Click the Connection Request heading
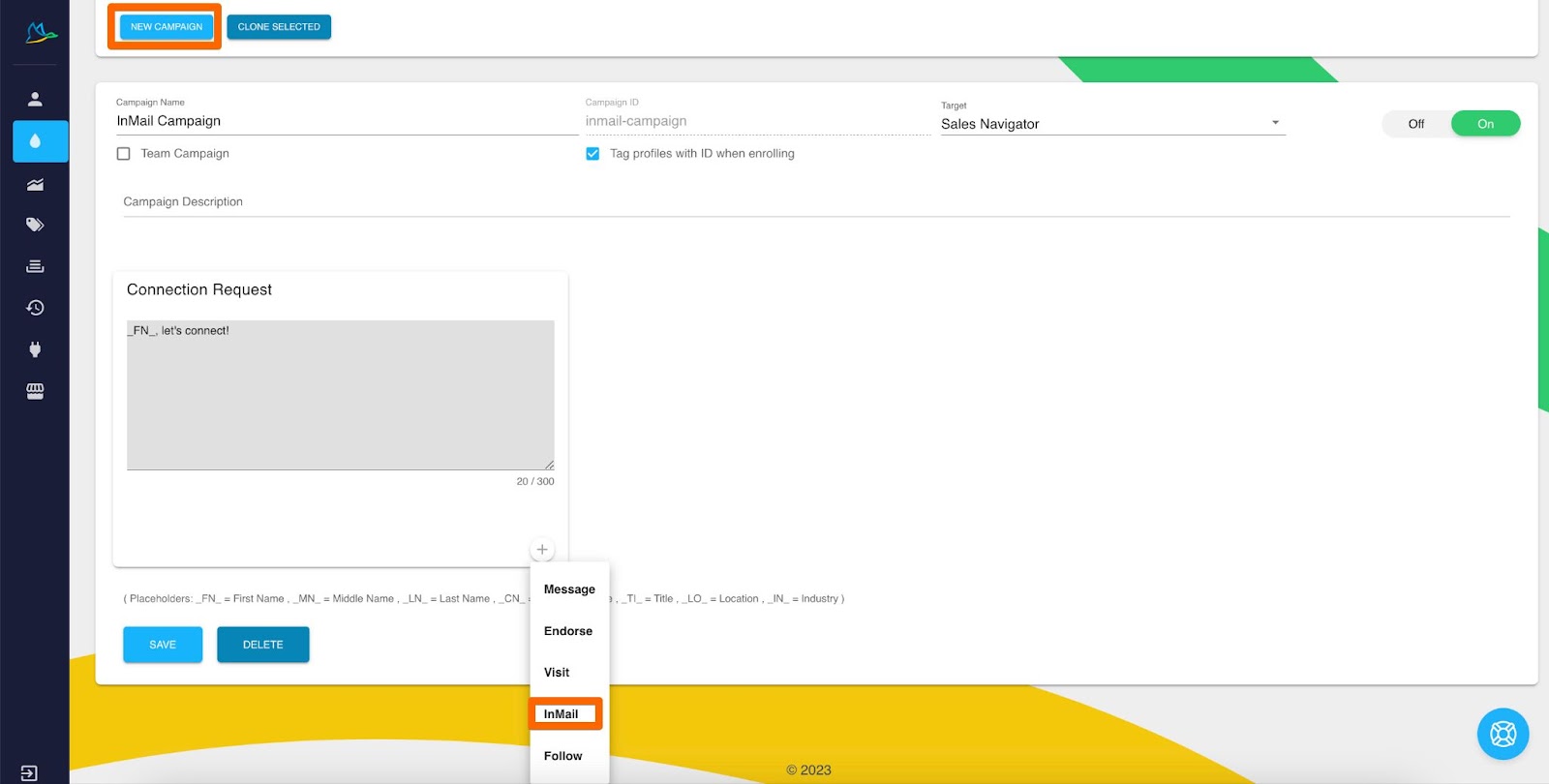1549x784 pixels. 199,289
